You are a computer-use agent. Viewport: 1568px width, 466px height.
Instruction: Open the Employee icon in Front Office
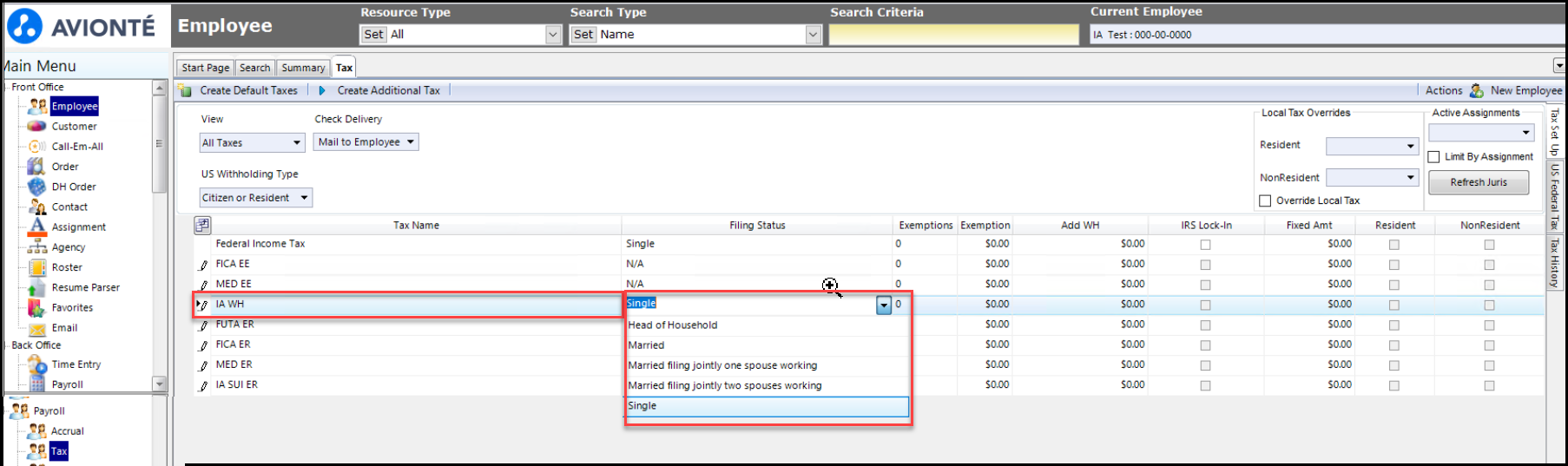coord(37,106)
